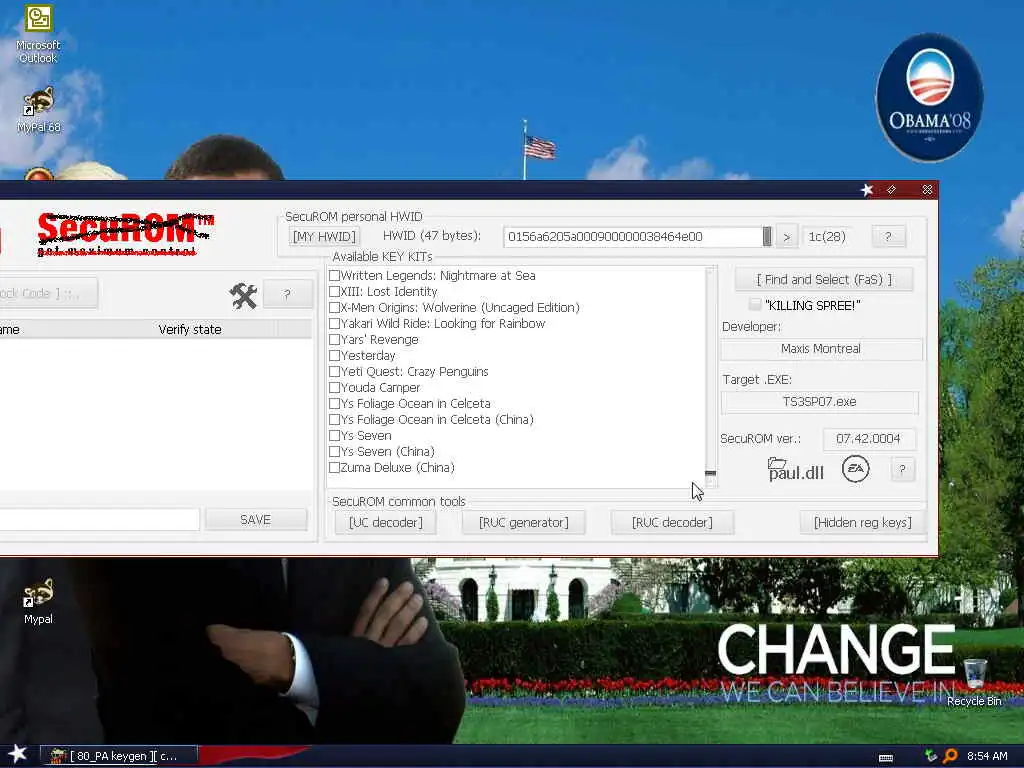
Task: Click the ? button next to EA logo
Action: [x=902, y=469]
